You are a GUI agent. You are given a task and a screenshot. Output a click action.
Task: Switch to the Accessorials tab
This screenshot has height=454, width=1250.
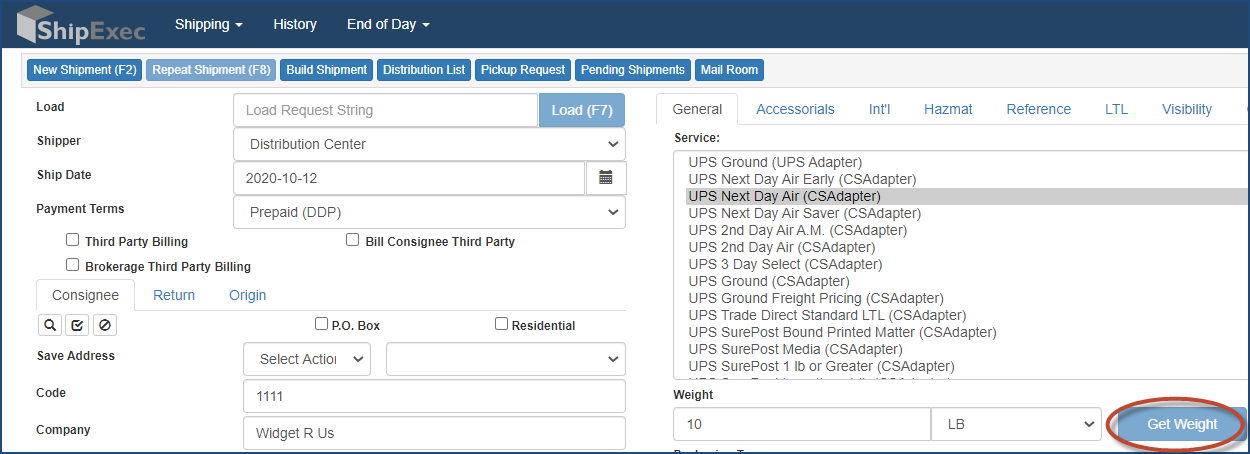795,109
